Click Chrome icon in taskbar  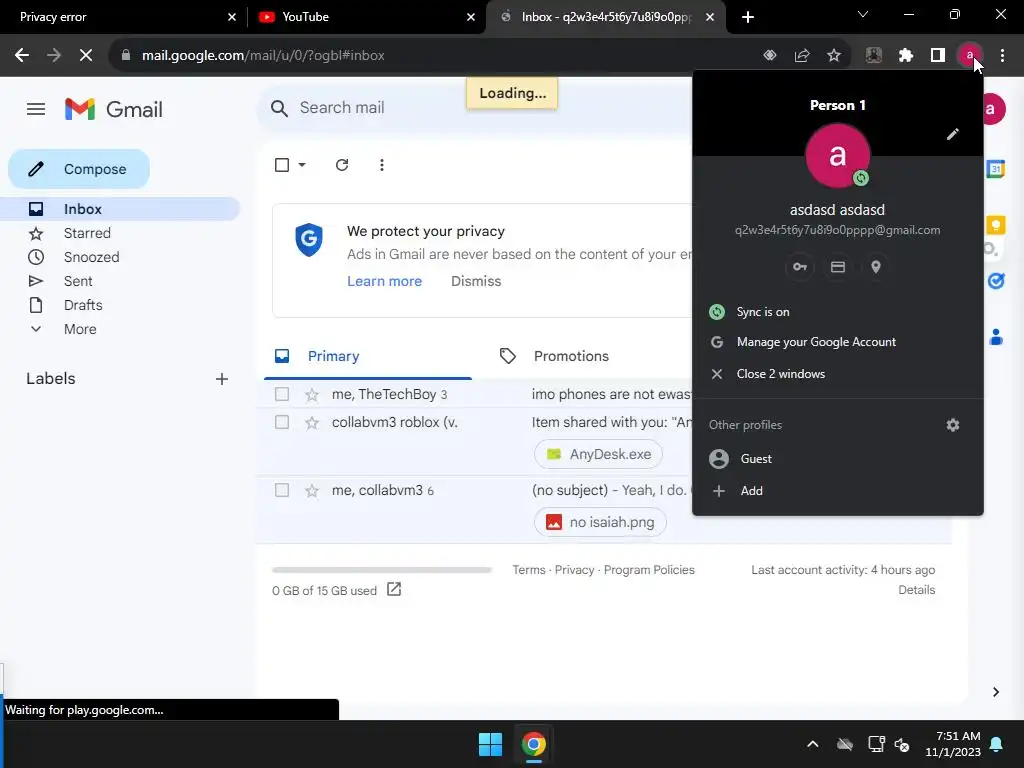[534, 744]
